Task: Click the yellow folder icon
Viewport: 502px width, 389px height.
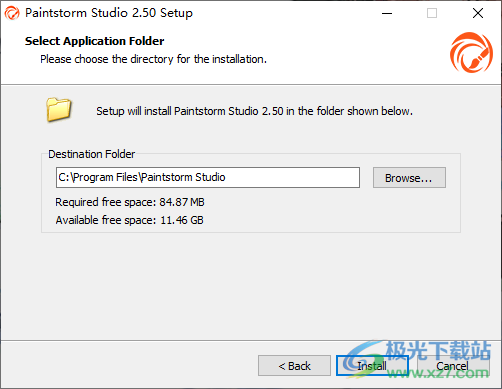Action: [59, 109]
